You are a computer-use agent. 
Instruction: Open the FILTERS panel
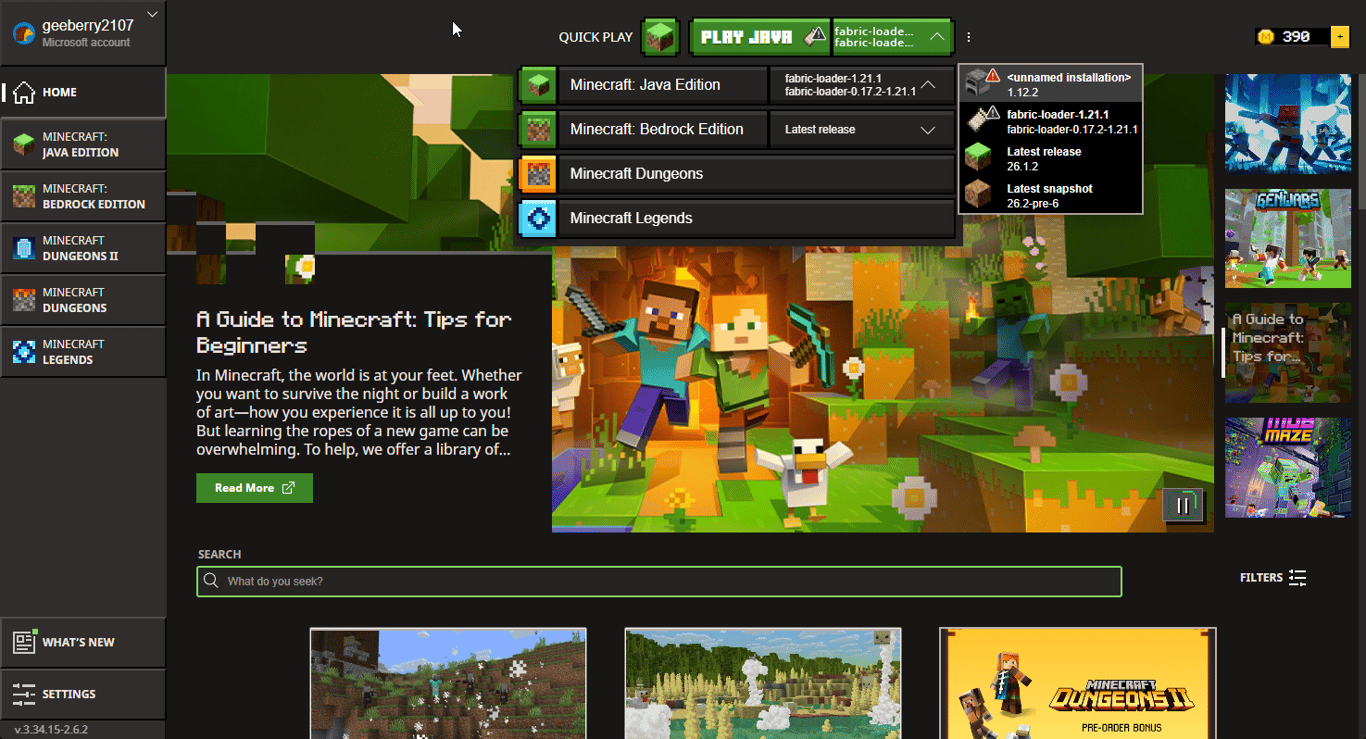click(1273, 577)
